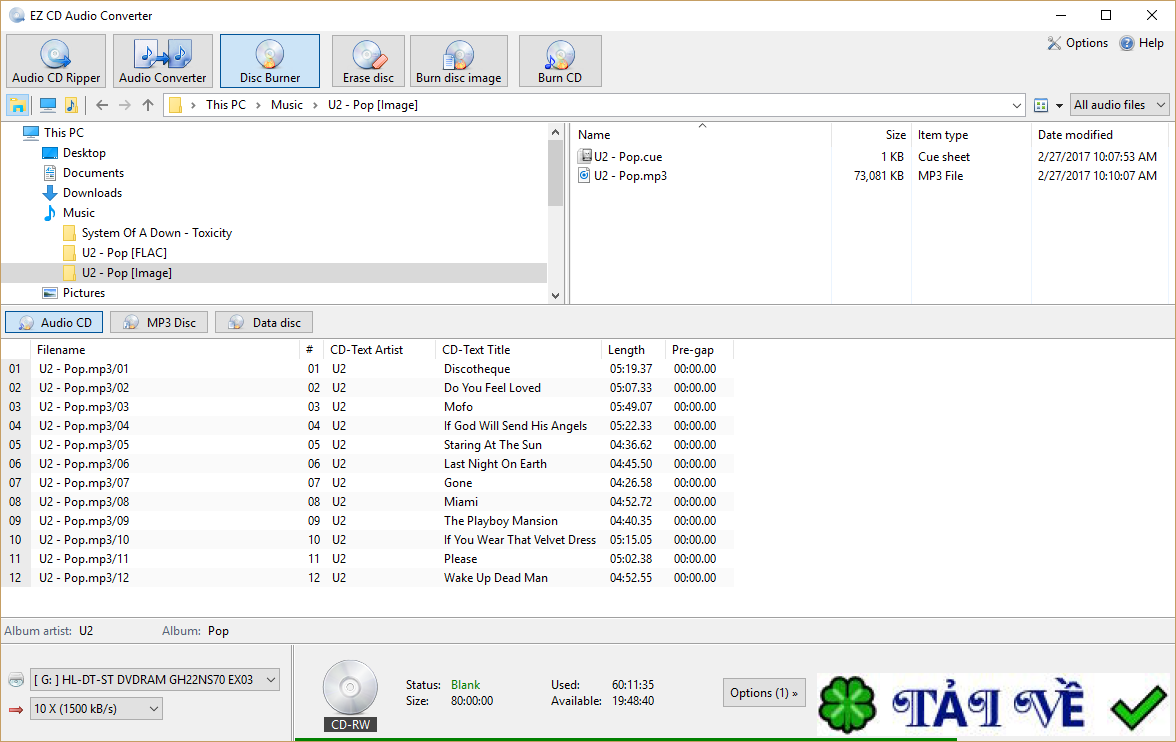Click the eject icon beside the drive selector
The width and height of the screenshot is (1176, 742).
pos(15,679)
